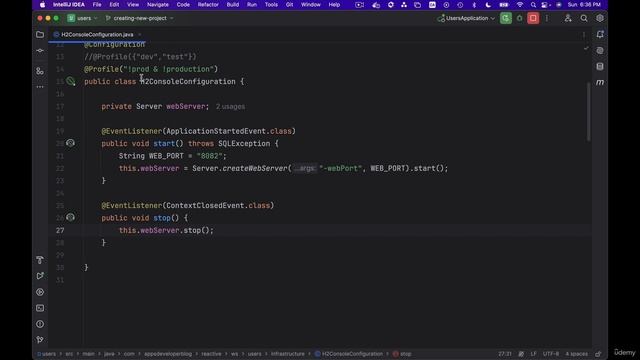640x360 pixels.
Task: Open IDE settings gear icon
Action: (600, 18)
